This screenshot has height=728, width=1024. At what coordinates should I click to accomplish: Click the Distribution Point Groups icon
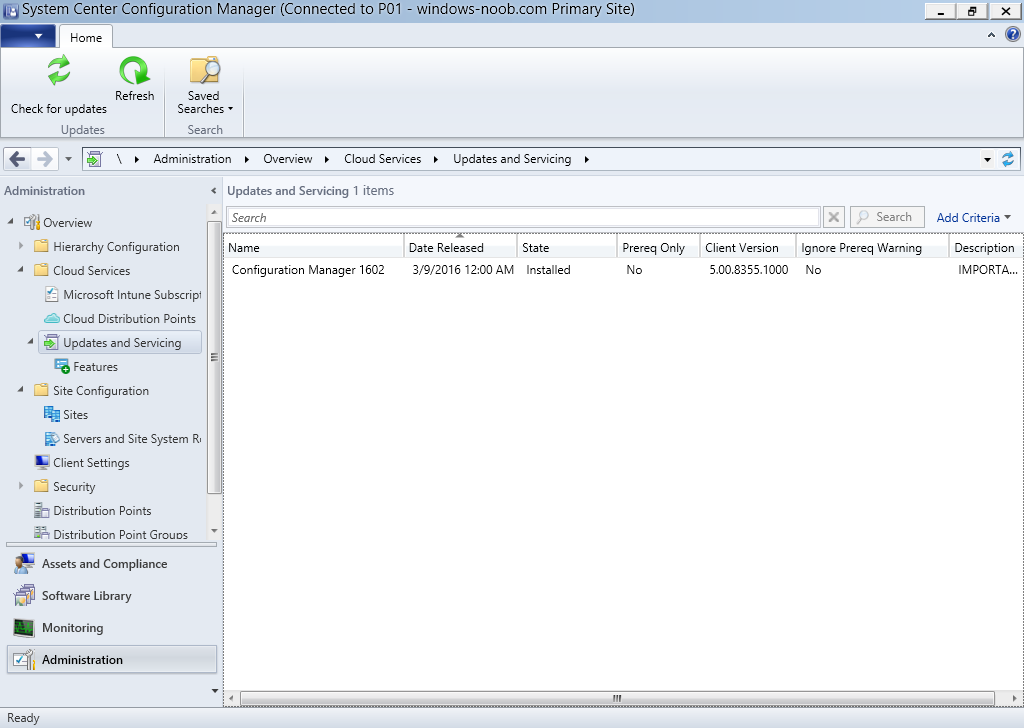pyautogui.click(x=42, y=533)
